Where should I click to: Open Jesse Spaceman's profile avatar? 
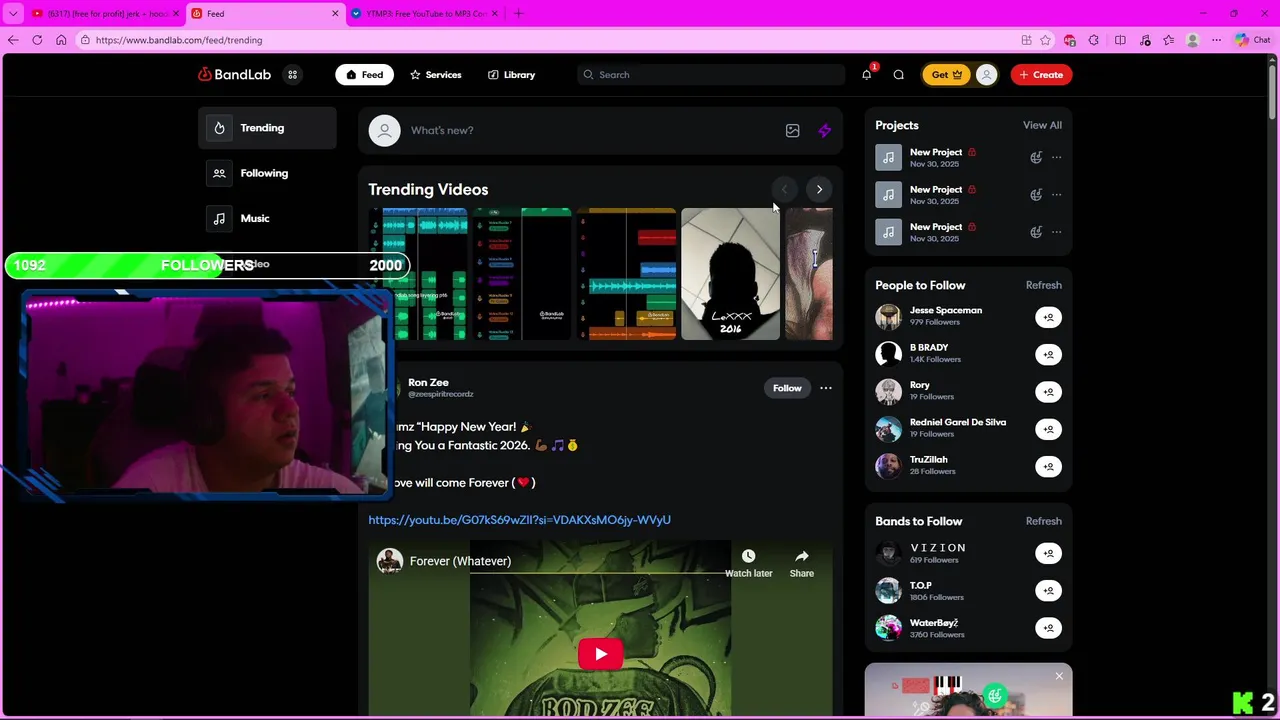point(888,317)
